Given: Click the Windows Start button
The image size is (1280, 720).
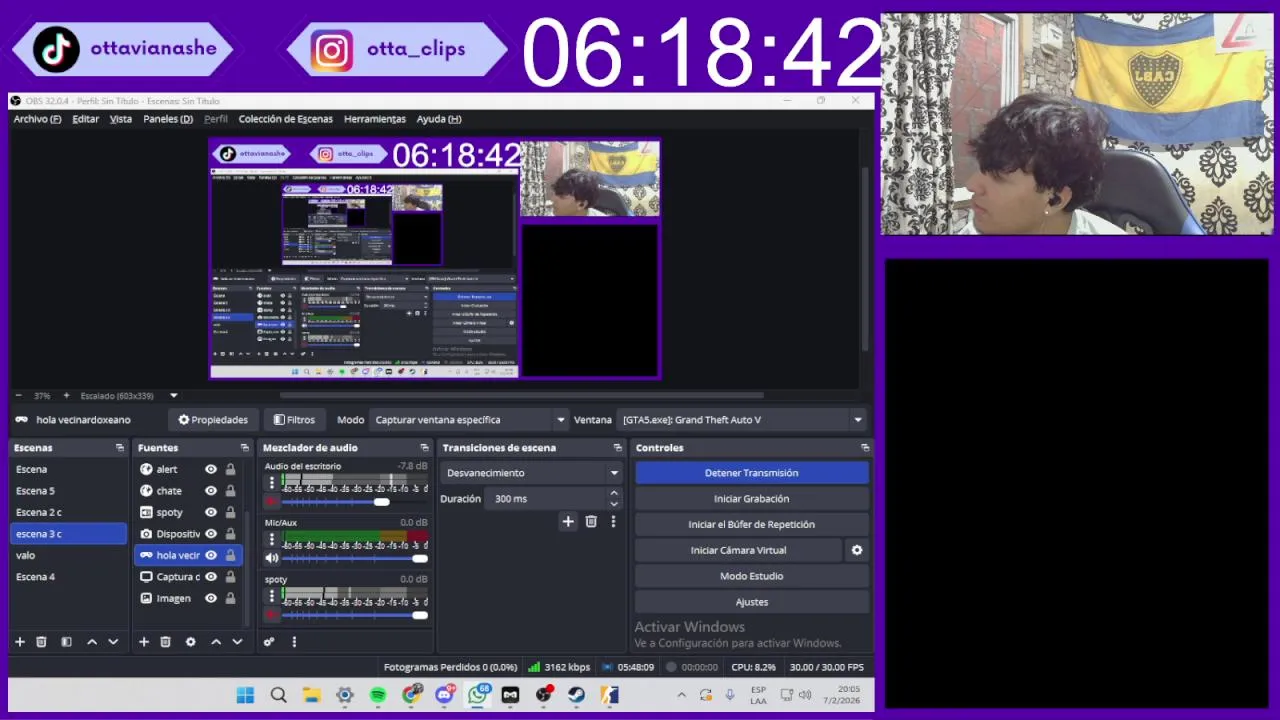Looking at the screenshot, I should (245, 695).
